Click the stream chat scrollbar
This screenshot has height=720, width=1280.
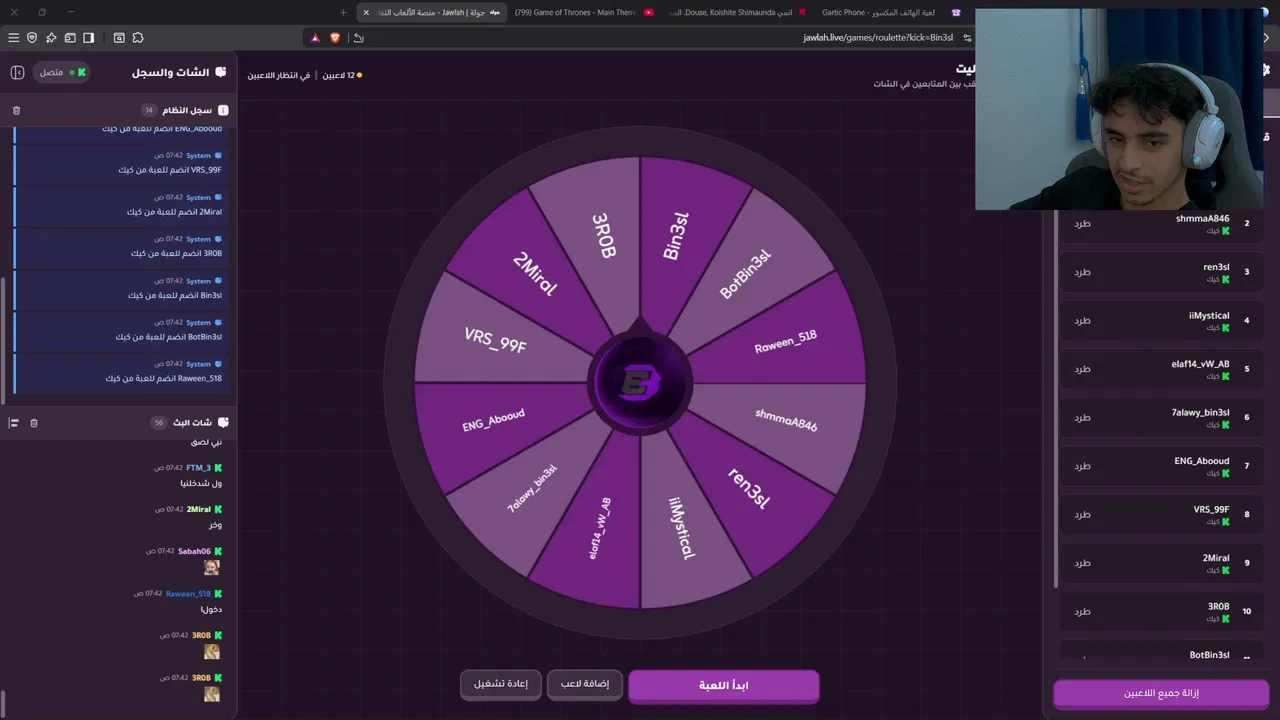click(4, 703)
